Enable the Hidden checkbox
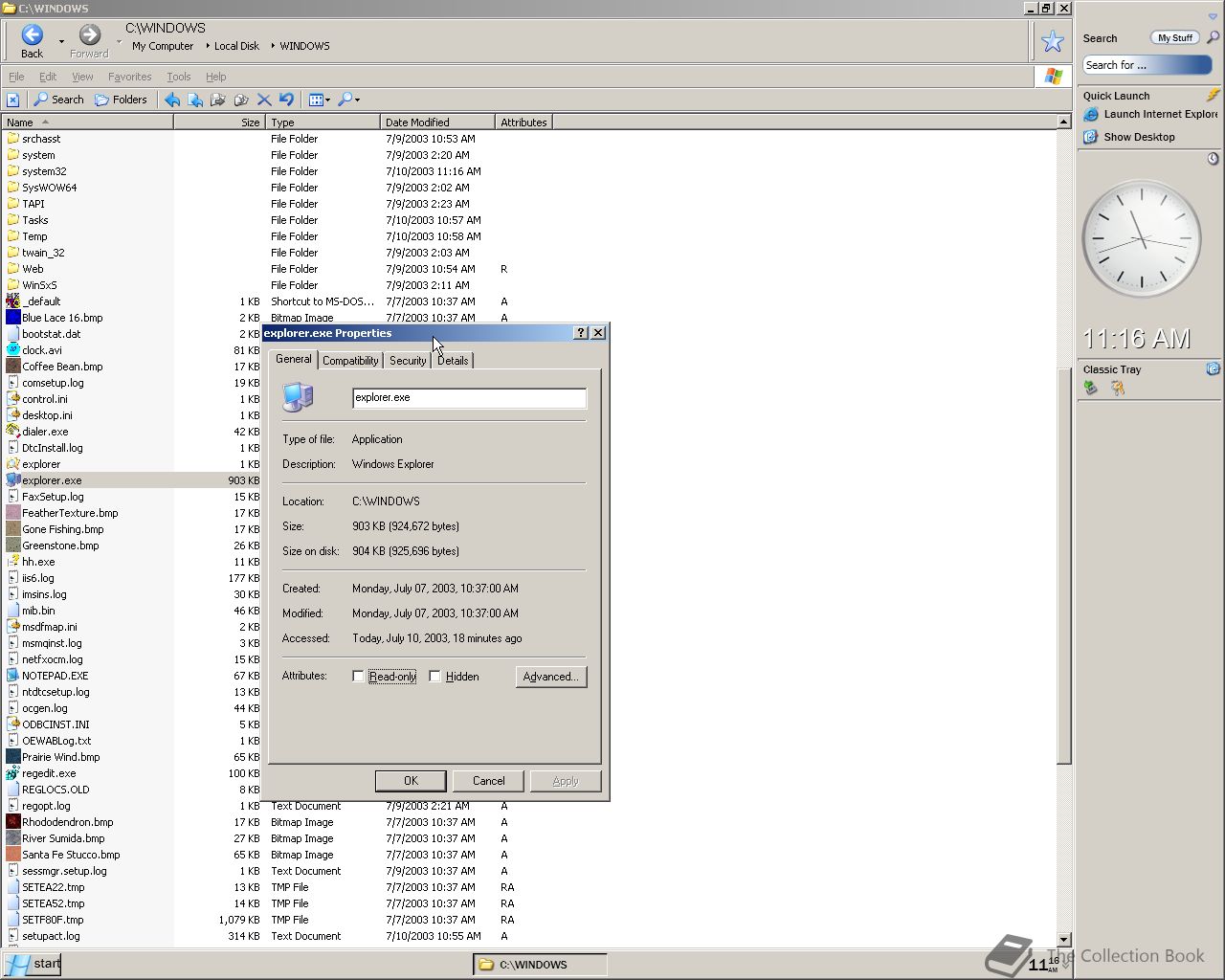Image resolution: width=1225 pixels, height=980 pixels. pyautogui.click(x=434, y=677)
